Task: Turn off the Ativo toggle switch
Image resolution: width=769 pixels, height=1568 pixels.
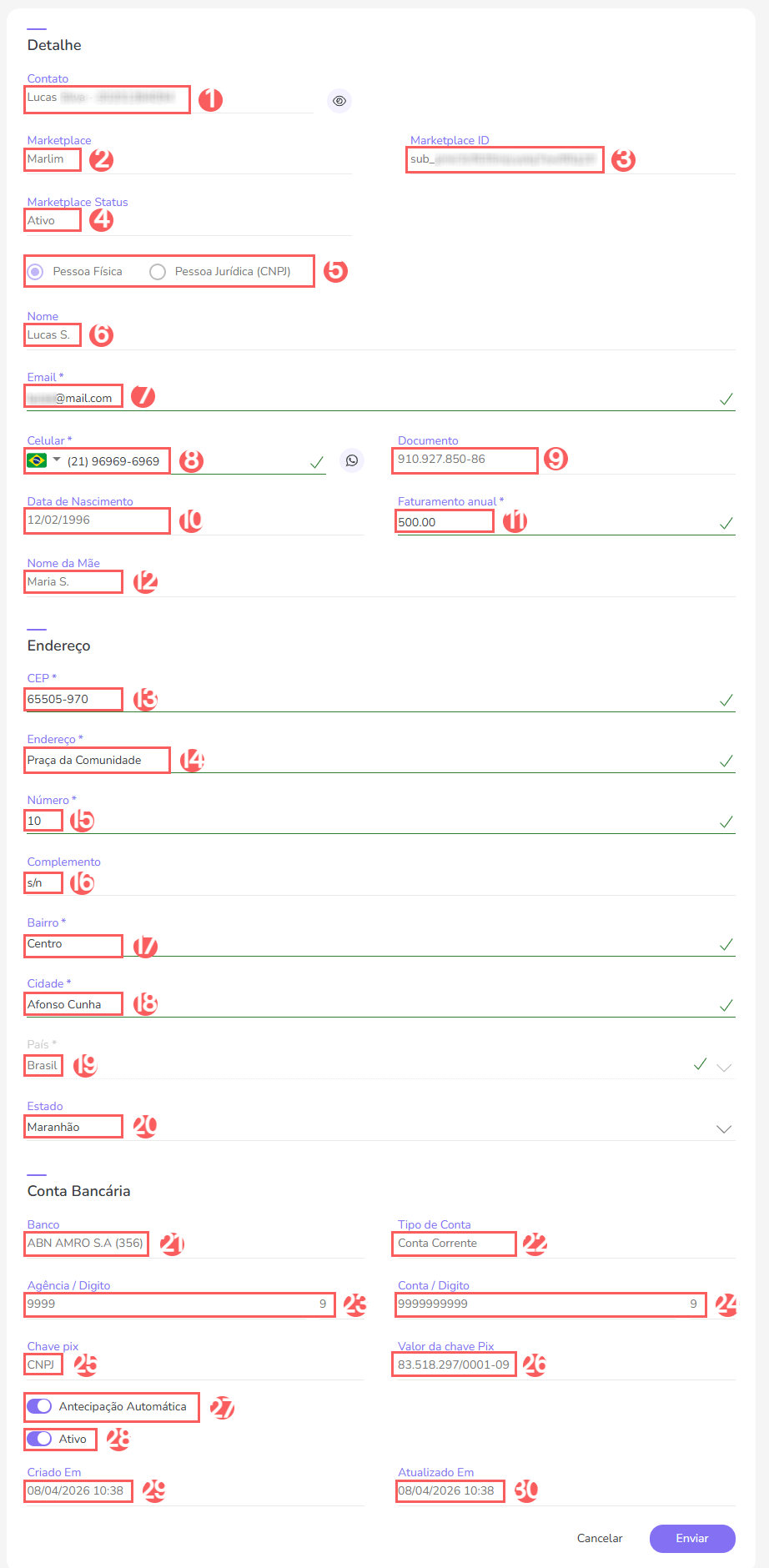Action: pos(38,1439)
